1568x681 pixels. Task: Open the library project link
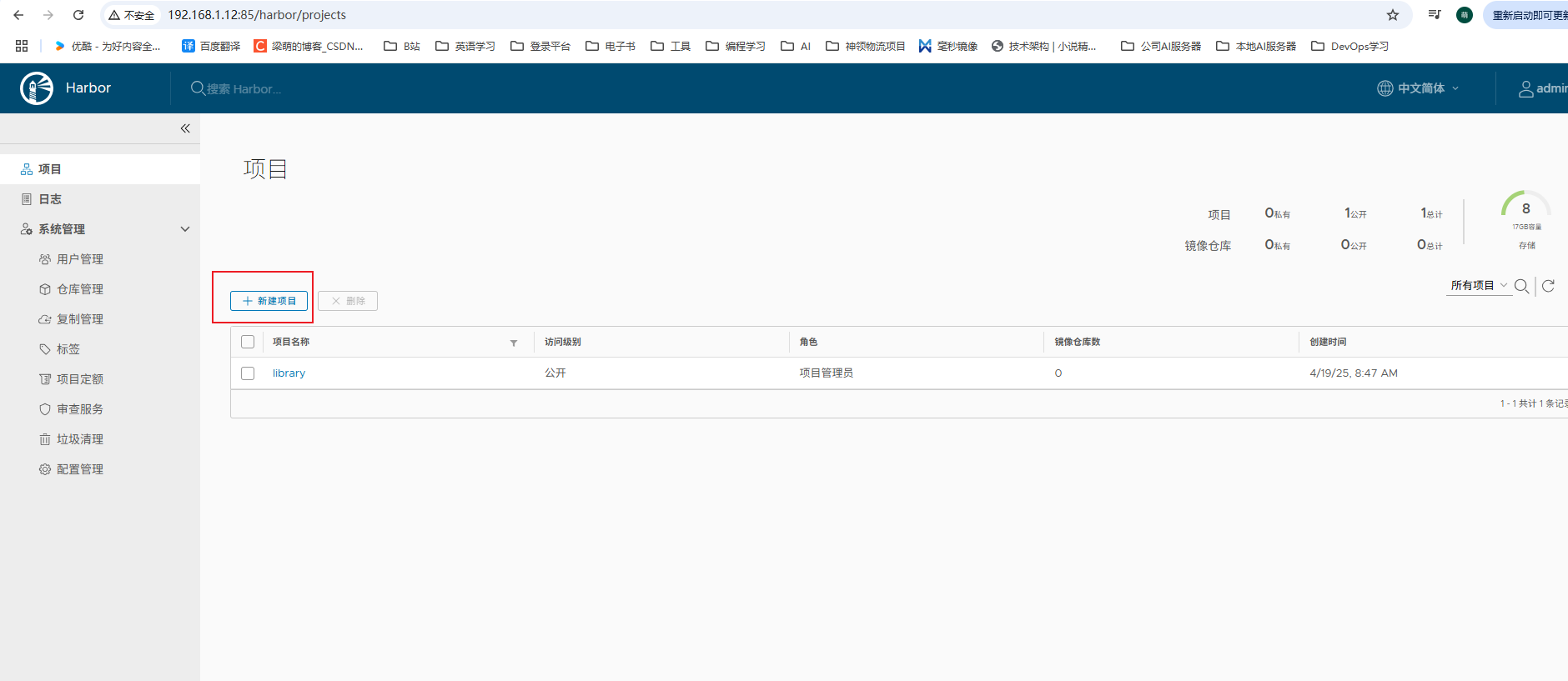click(x=289, y=373)
